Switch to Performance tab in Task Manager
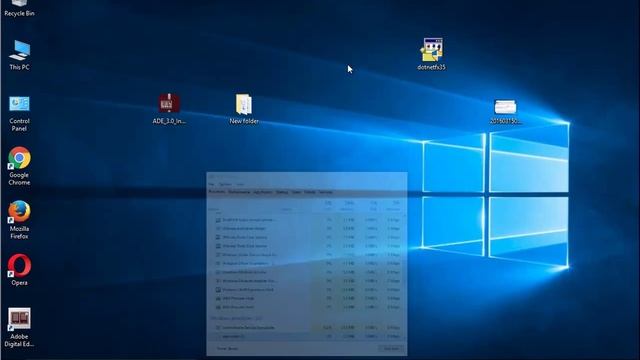The image size is (640, 360). pyautogui.click(x=239, y=192)
